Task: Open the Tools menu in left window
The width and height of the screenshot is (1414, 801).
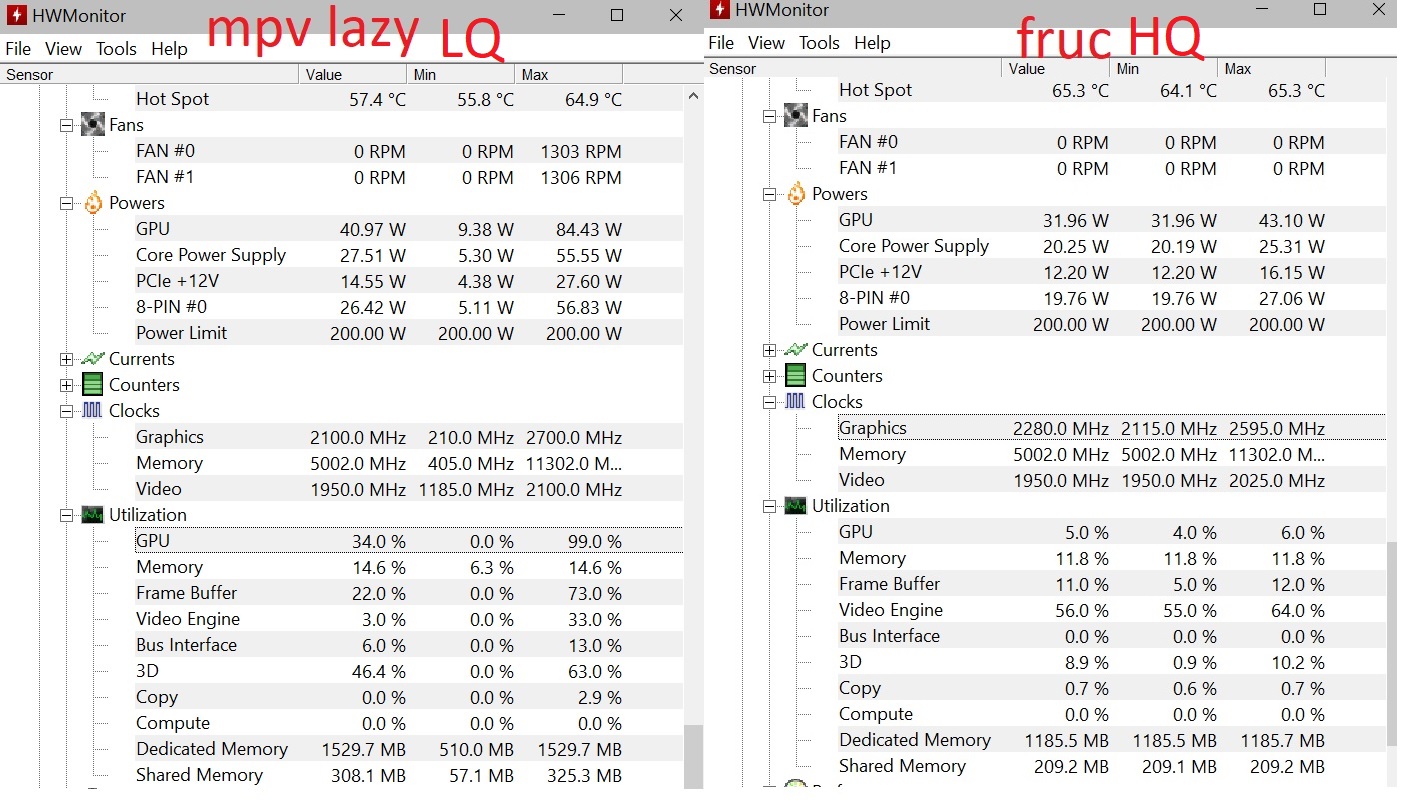Action: [116, 49]
